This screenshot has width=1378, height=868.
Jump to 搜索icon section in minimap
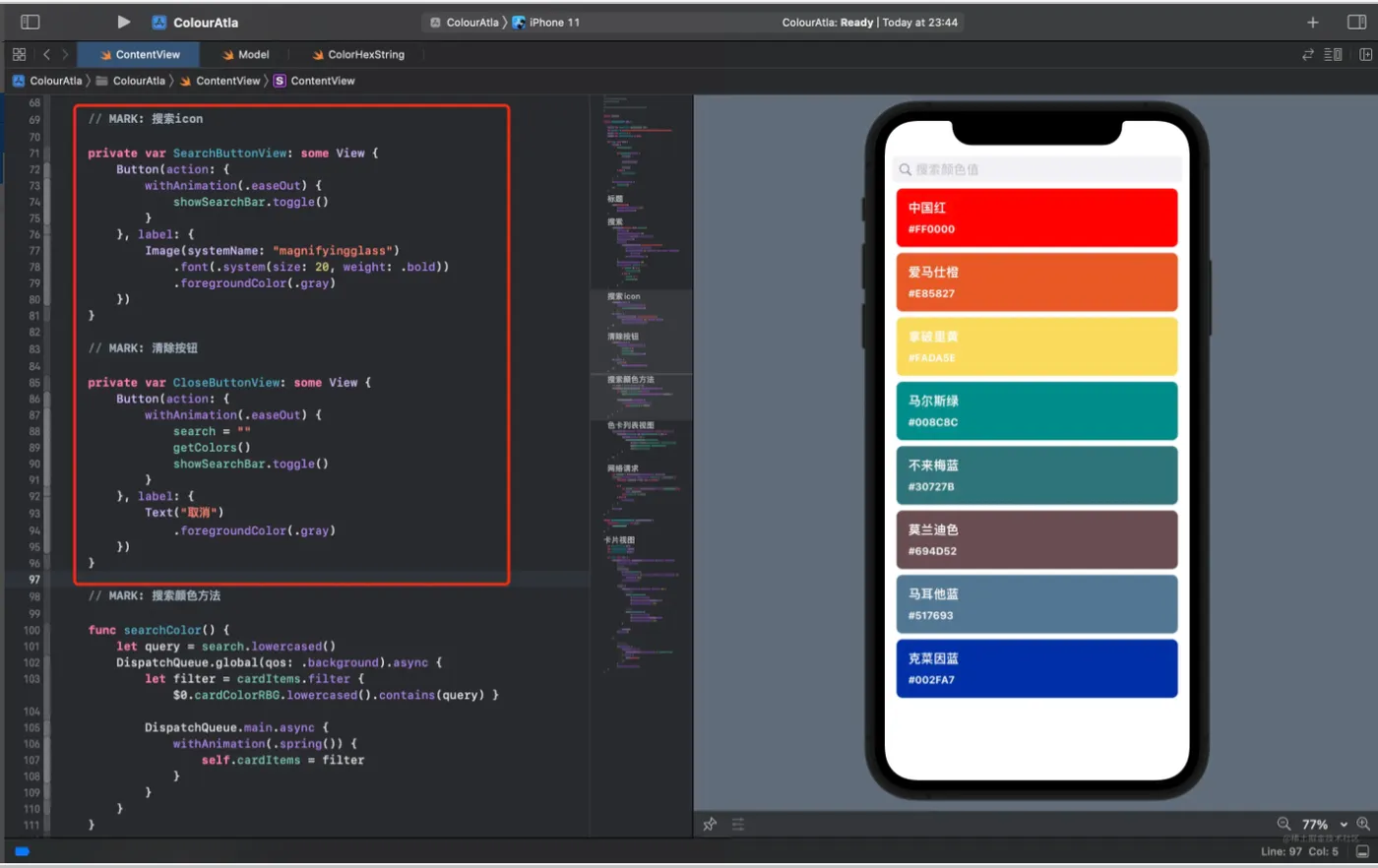(x=624, y=296)
